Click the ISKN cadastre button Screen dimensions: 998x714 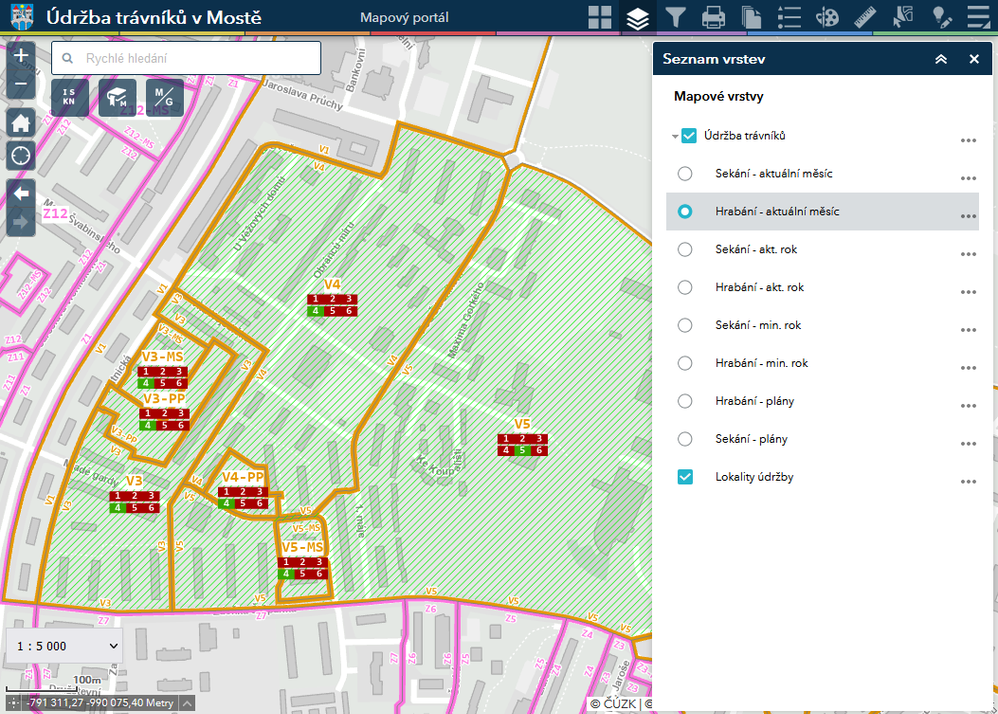coord(70,97)
